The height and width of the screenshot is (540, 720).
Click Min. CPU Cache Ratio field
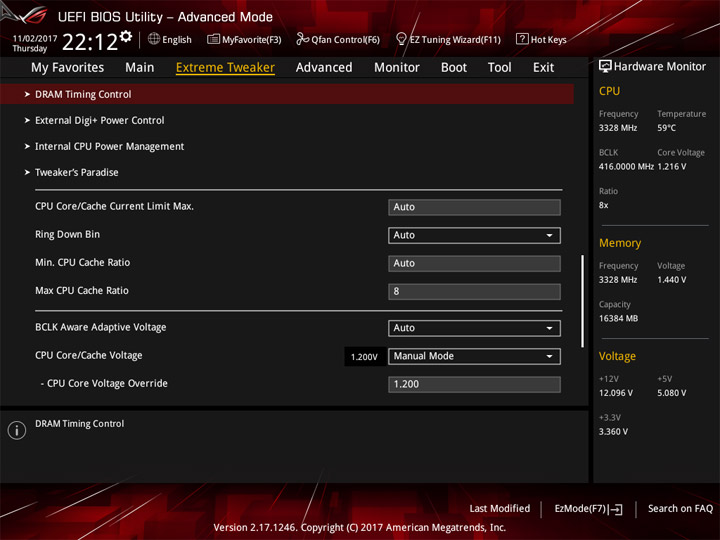pyautogui.click(x=474, y=264)
